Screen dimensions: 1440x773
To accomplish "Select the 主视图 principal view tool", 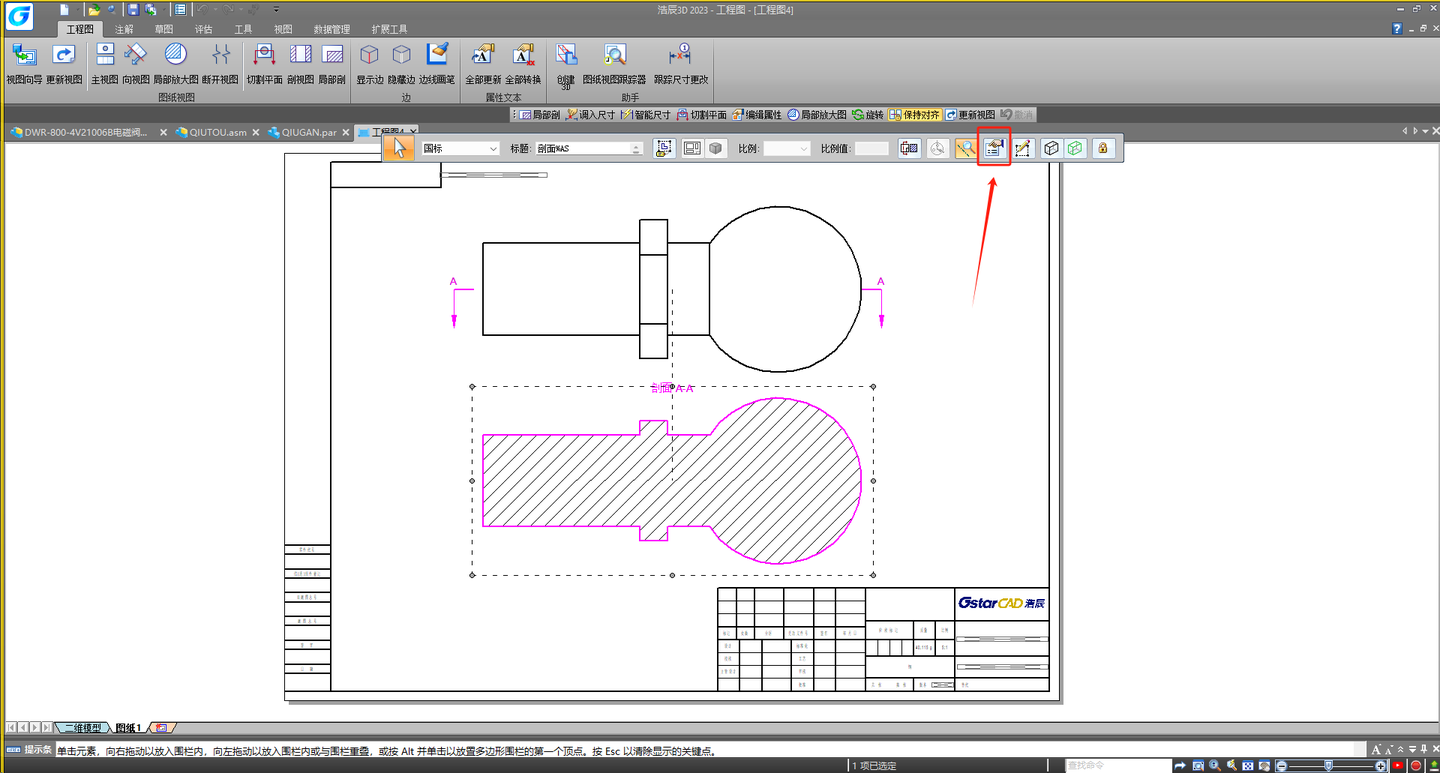I will [x=104, y=56].
